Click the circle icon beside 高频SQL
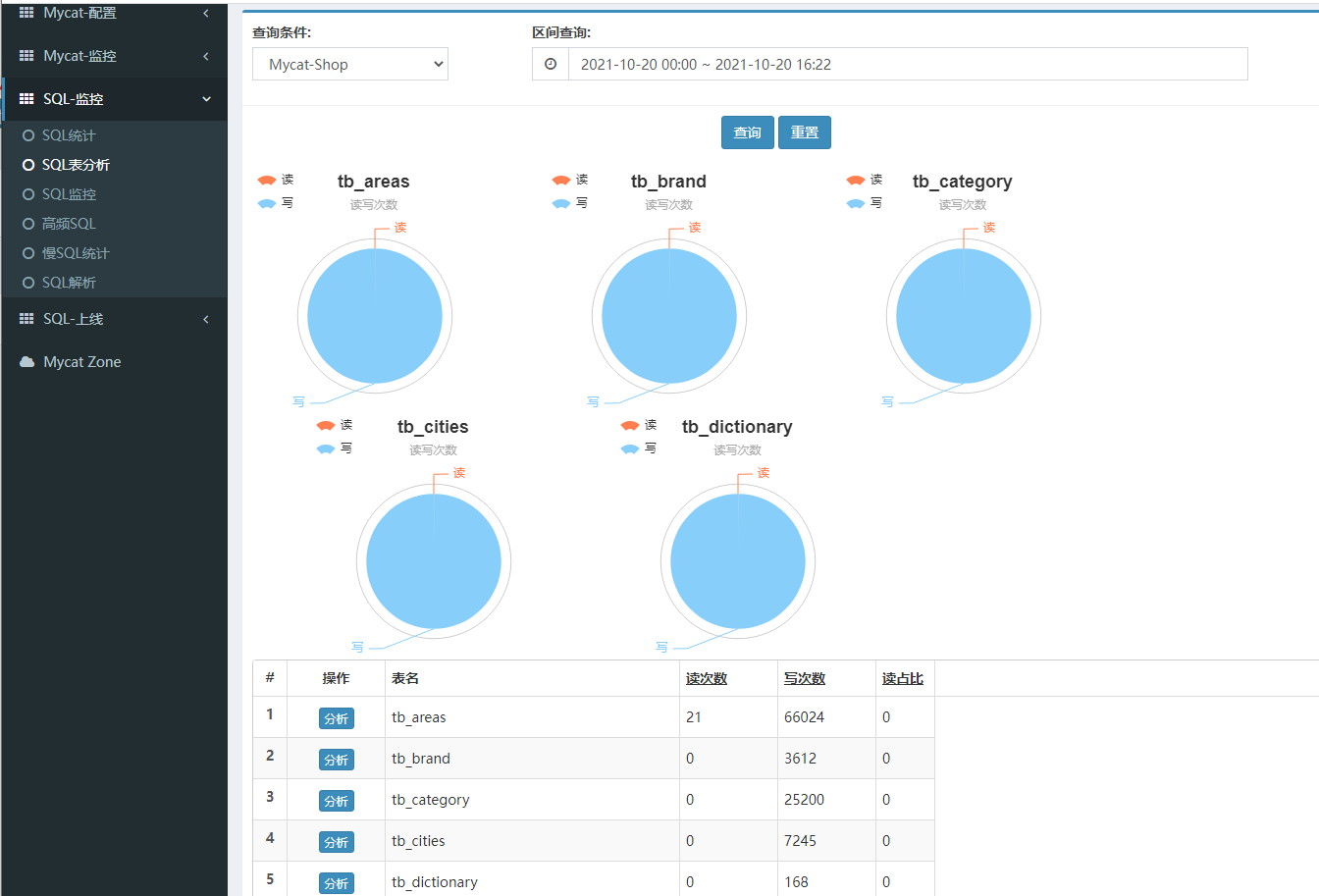This screenshot has width=1319, height=896. coord(28,224)
